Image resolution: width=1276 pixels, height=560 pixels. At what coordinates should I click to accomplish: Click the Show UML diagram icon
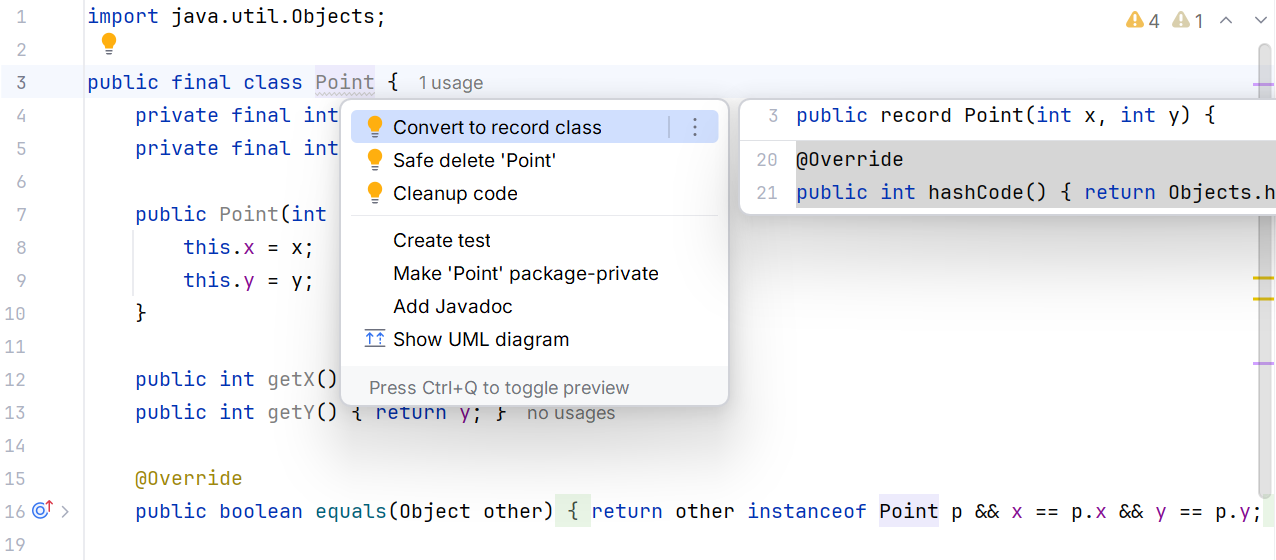tap(375, 339)
